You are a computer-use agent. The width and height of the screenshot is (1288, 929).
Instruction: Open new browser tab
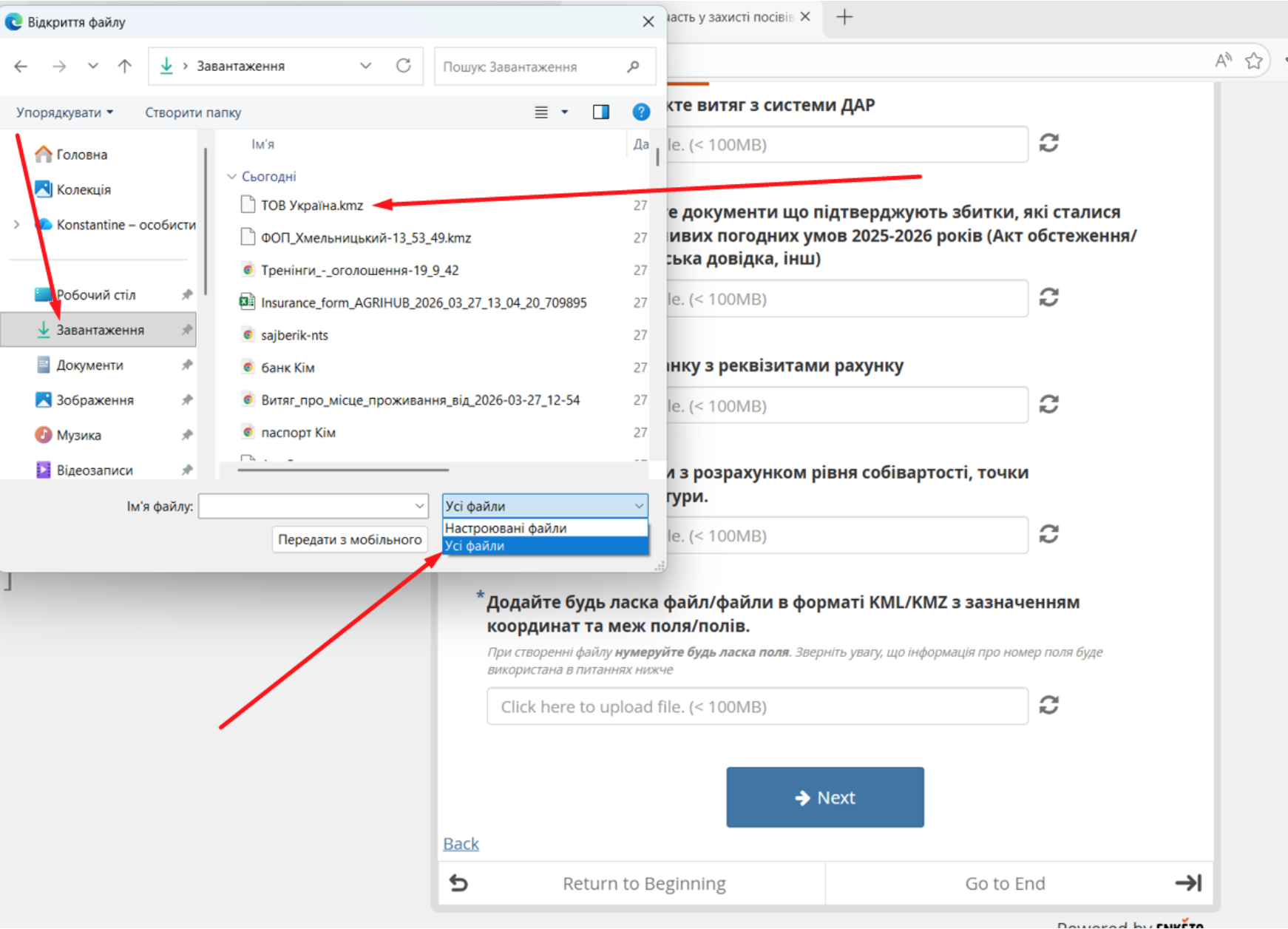click(844, 17)
